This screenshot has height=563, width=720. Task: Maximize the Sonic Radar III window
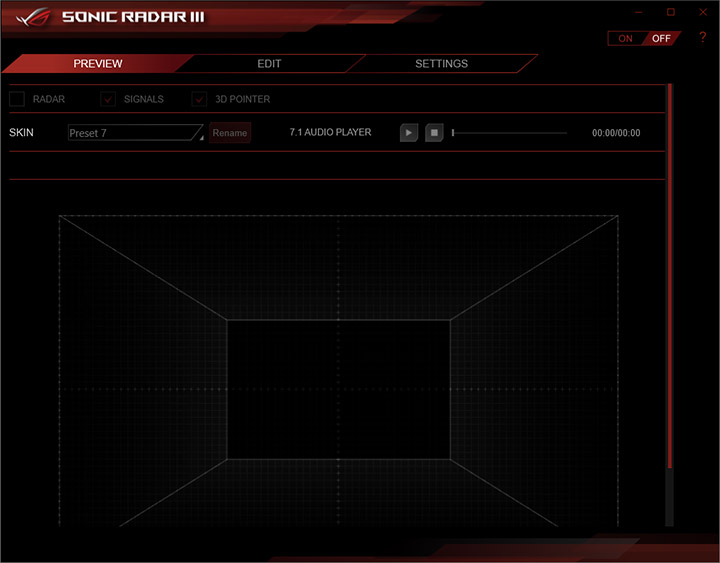(671, 12)
